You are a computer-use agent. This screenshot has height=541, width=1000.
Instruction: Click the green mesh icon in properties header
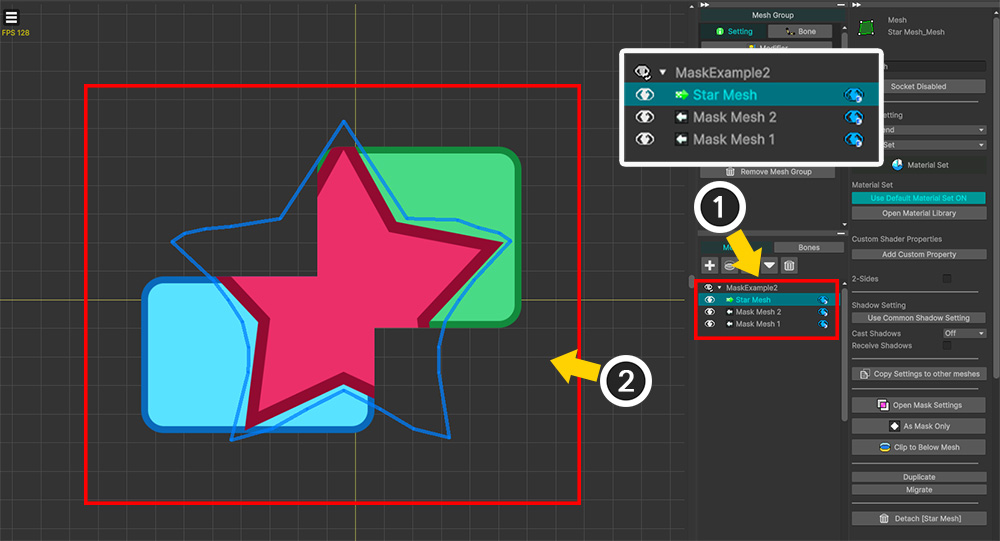point(866,26)
